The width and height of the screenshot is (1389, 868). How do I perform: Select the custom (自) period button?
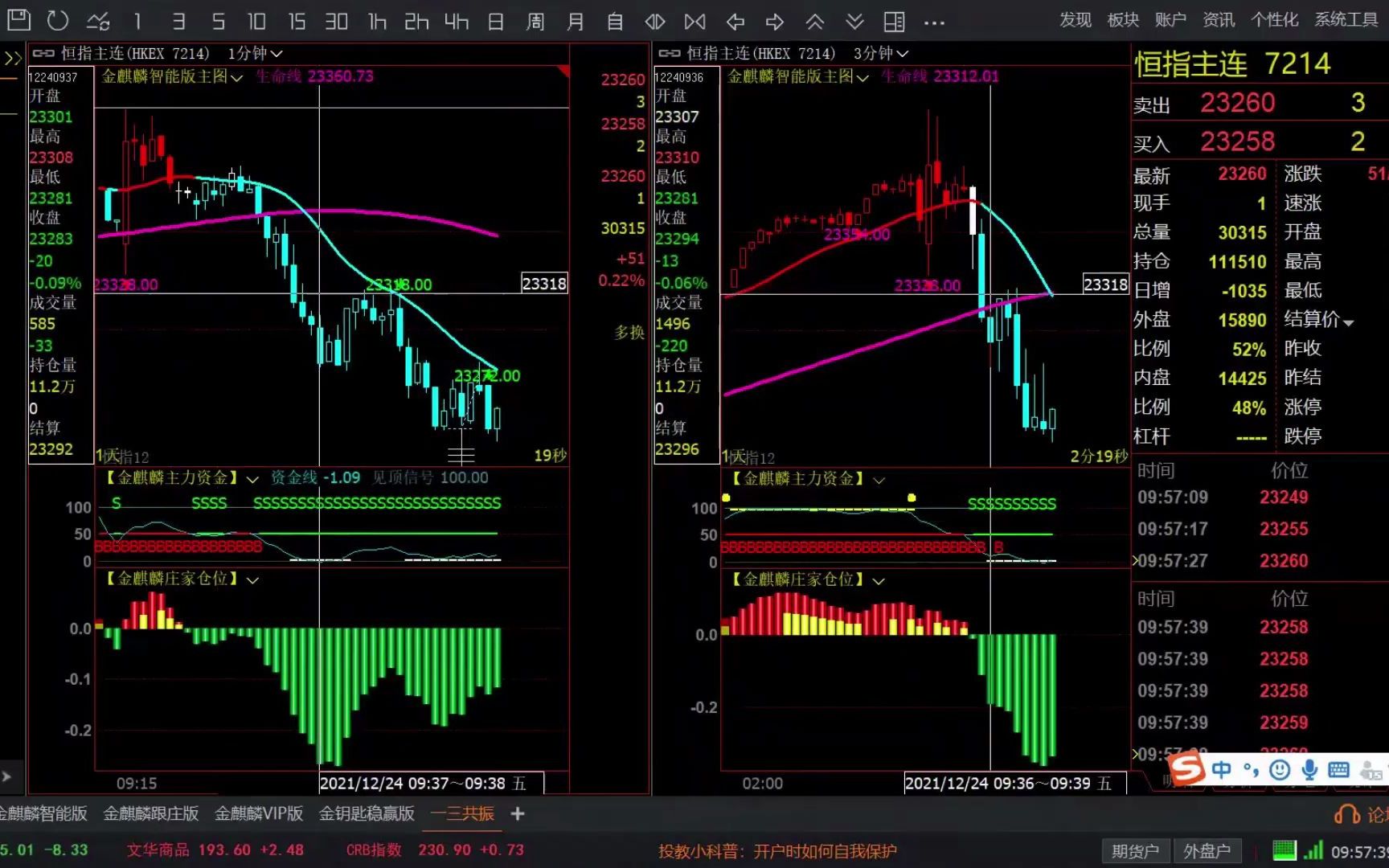point(615,21)
